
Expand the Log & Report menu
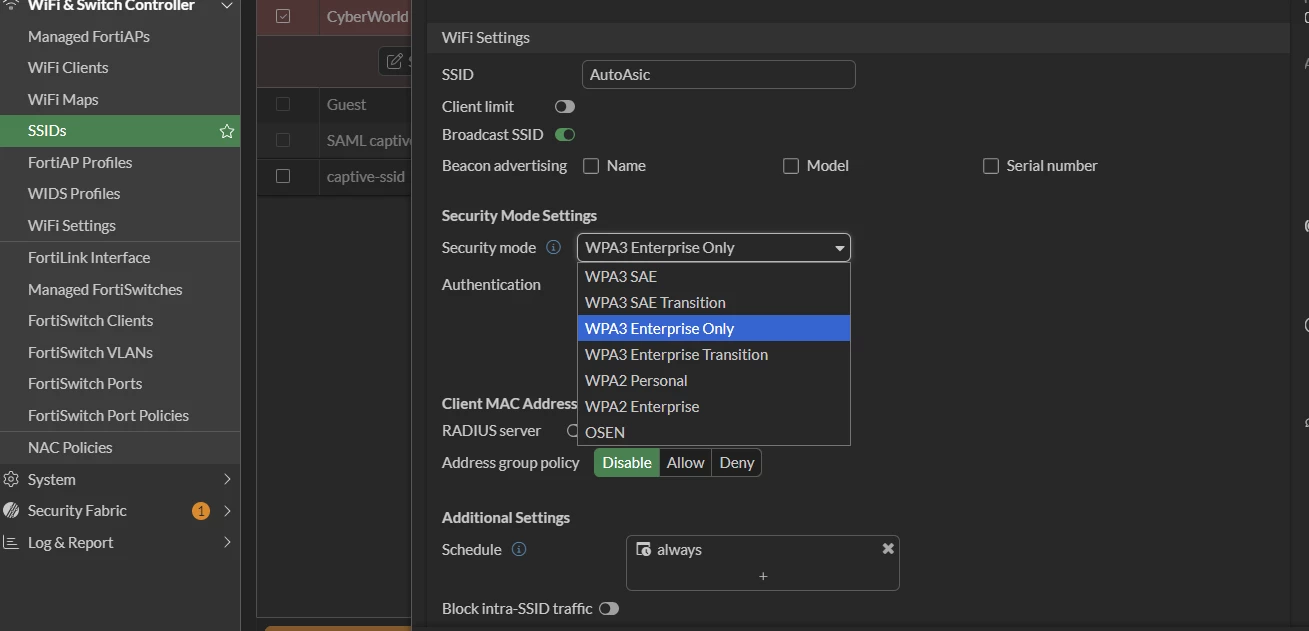[227, 542]
